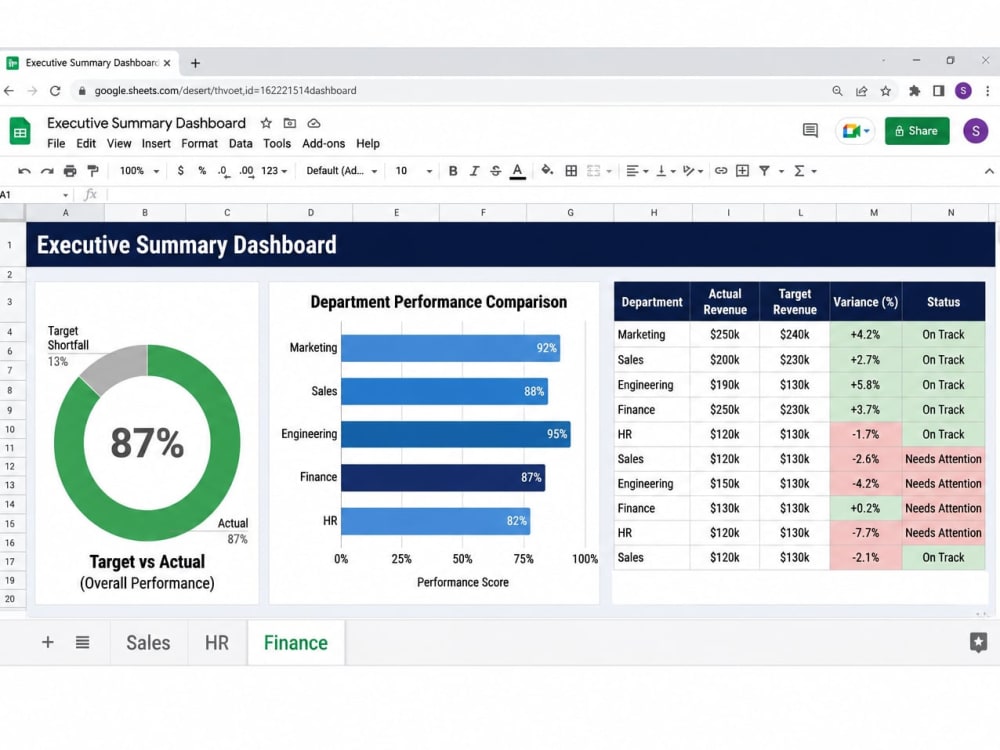Open the font size 10 dropdown
Image resolution: width=1000 pixels, height=750 pixels.
pos(413,171)
